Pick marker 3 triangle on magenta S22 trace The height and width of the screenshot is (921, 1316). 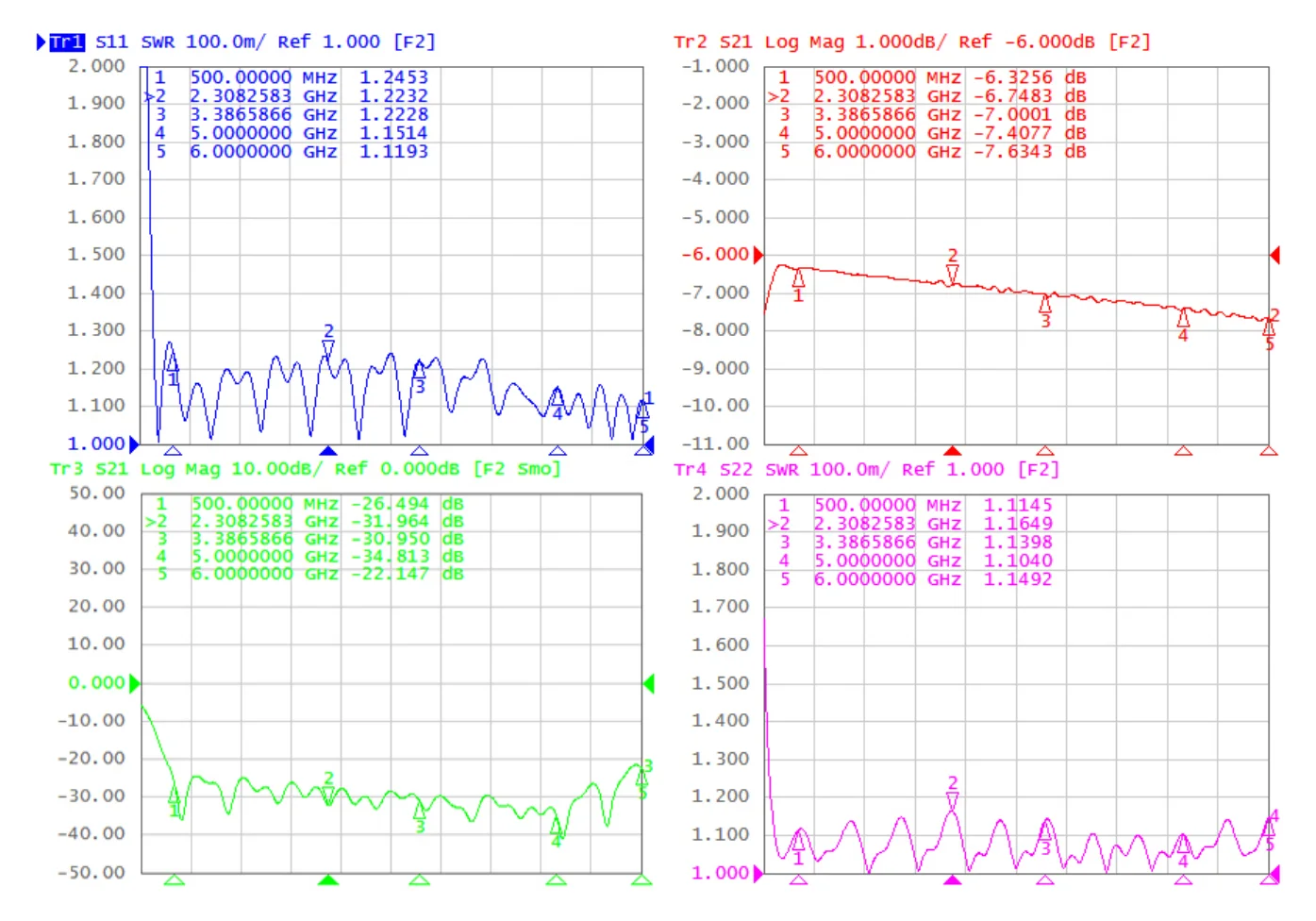pyautogui.click(x=1045, y=830)
